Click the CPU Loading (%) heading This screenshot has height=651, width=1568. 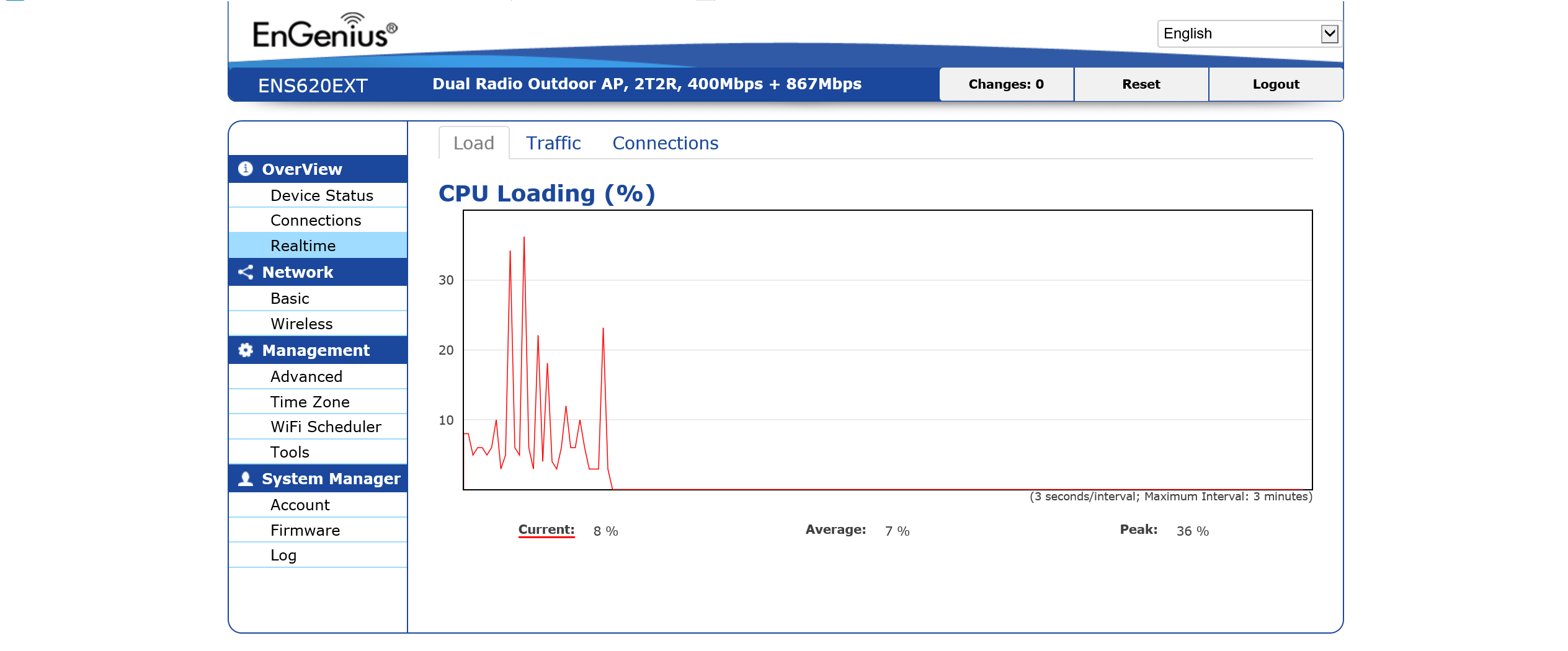click(x=546, y=193)
